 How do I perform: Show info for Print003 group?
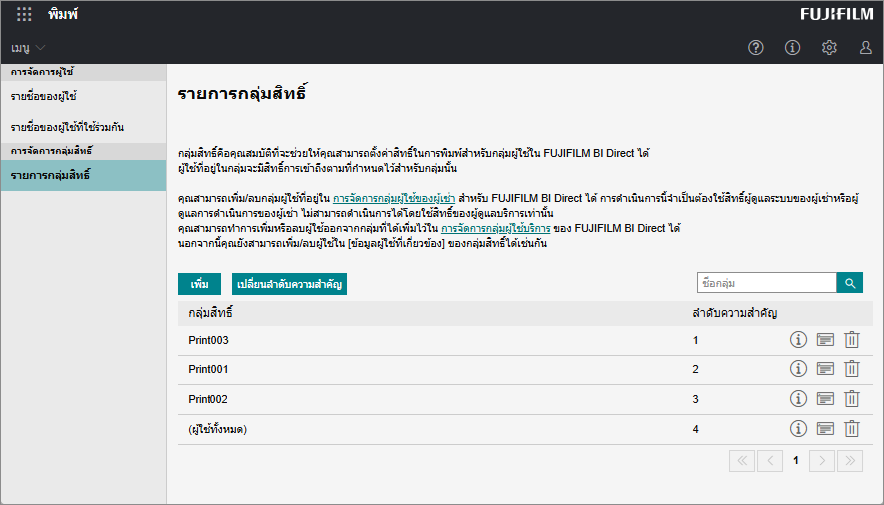click(798, 340)
